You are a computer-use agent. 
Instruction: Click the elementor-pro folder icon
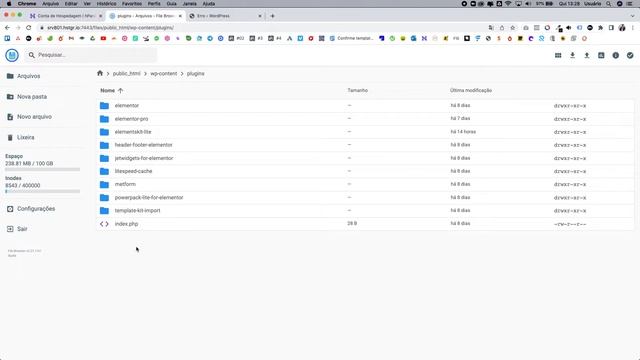click(x=104, y=119)
